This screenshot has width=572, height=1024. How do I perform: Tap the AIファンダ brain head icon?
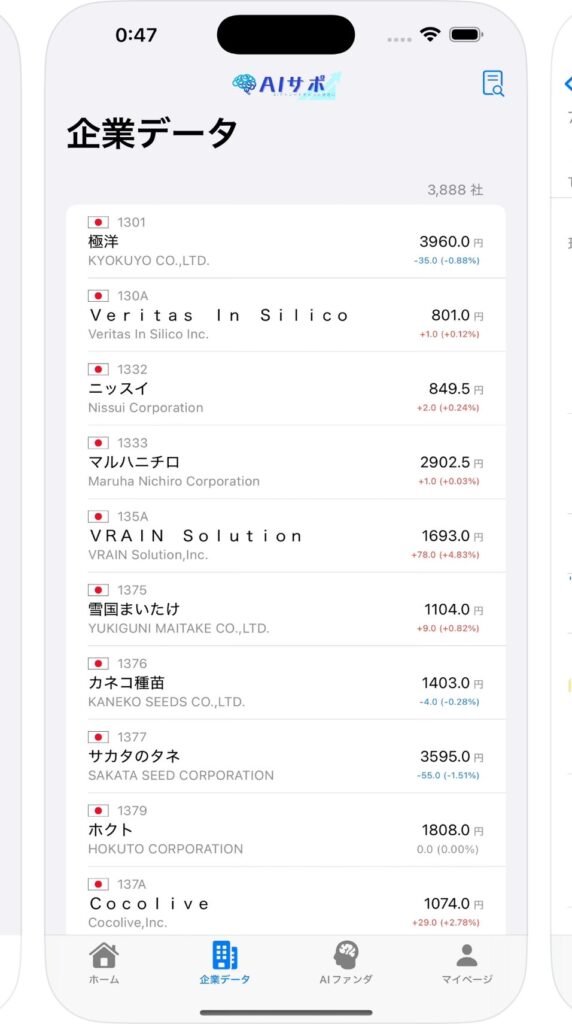pyautogui.click(x=346, y=955)
